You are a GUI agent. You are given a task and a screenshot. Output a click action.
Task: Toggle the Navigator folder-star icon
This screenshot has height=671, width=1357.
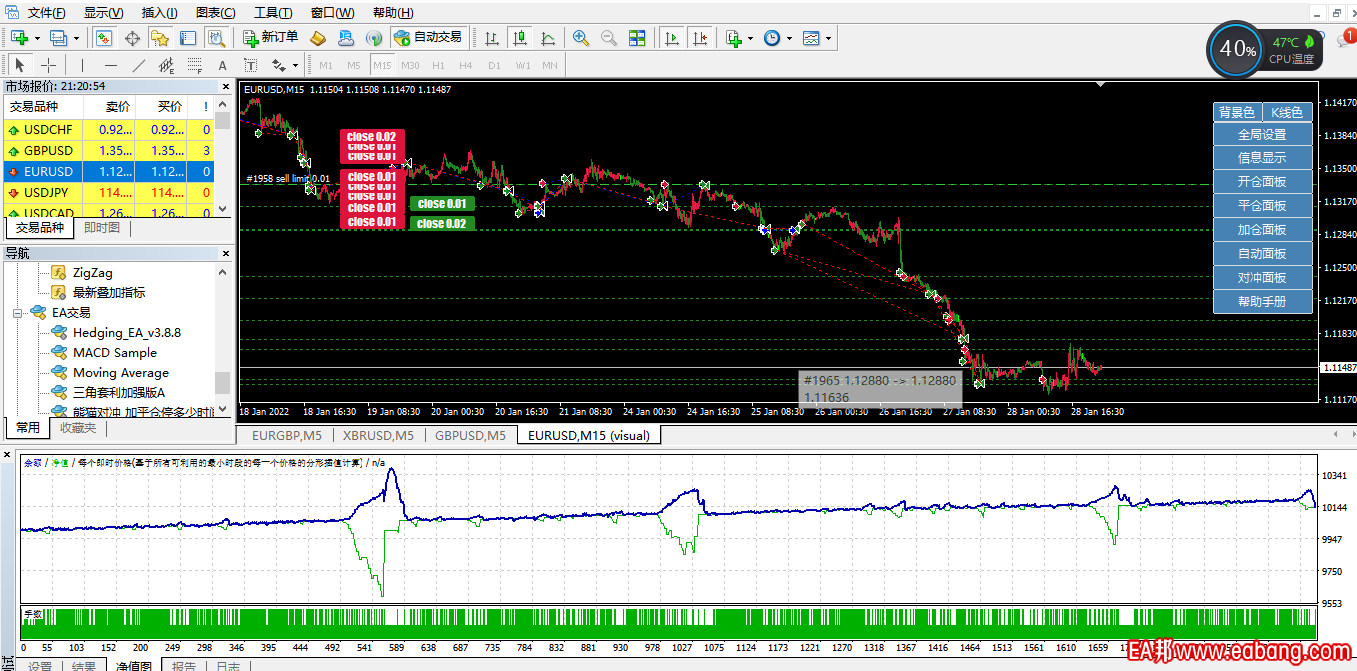pos(160,38)
